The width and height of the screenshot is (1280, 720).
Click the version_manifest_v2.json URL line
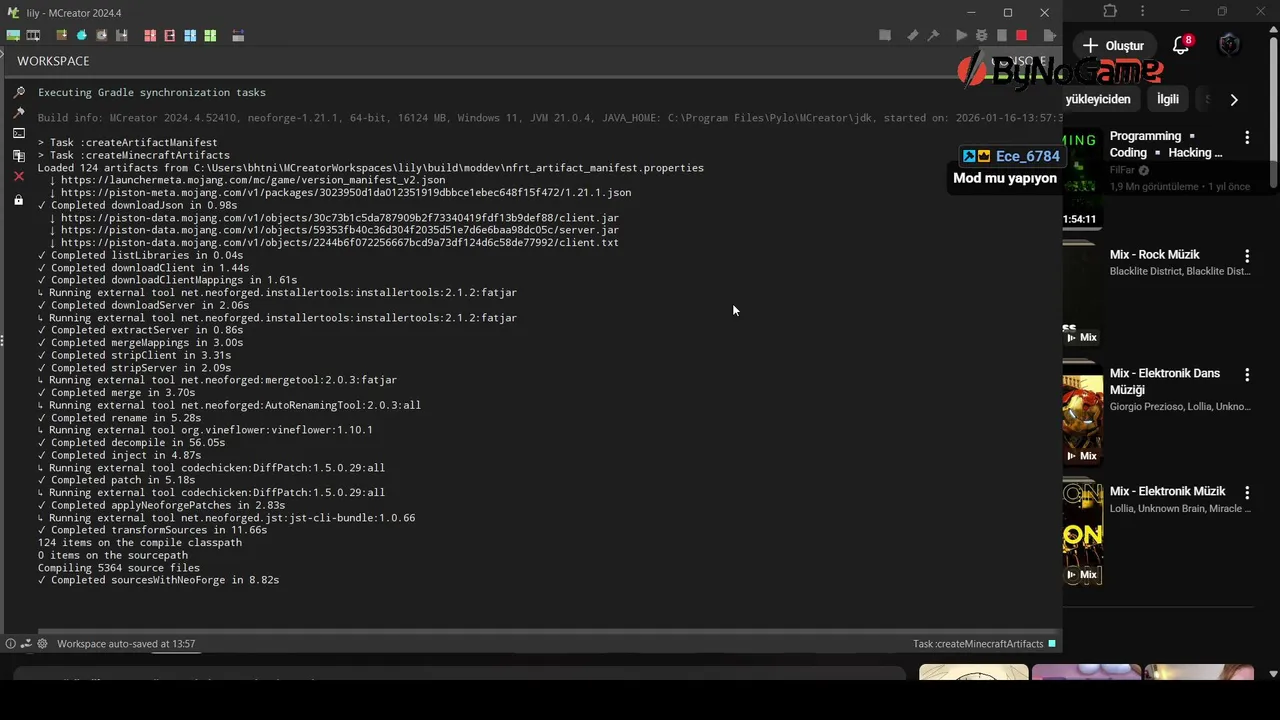[x=247, y=180]
